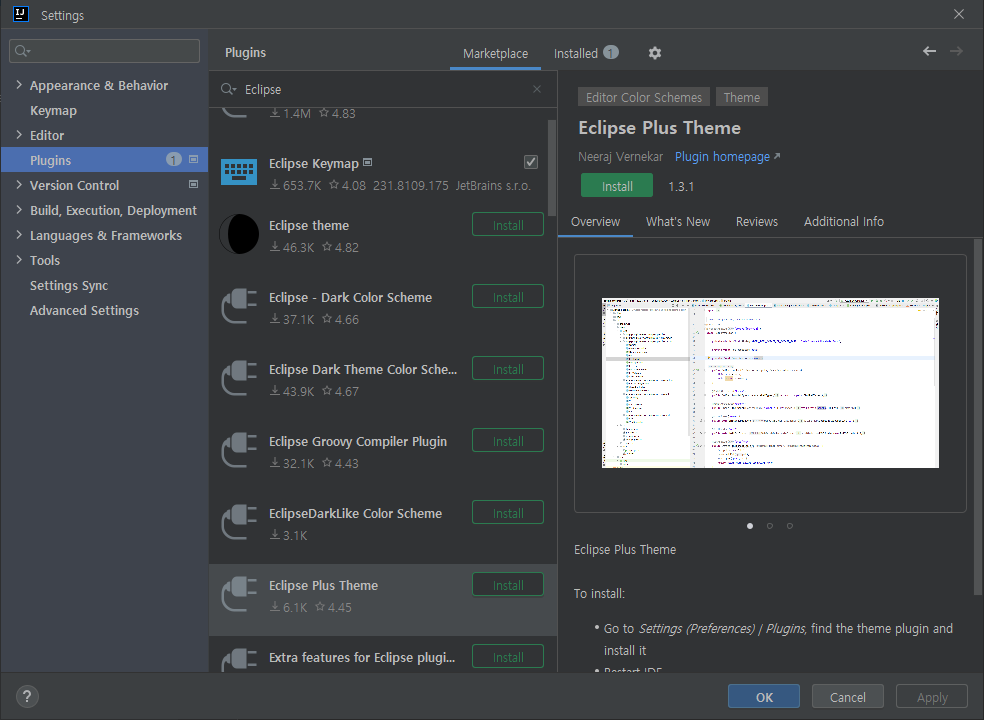984x720 pixels.
Task: Focus the plugin search field with Eclipse
Action: (383, 89)
